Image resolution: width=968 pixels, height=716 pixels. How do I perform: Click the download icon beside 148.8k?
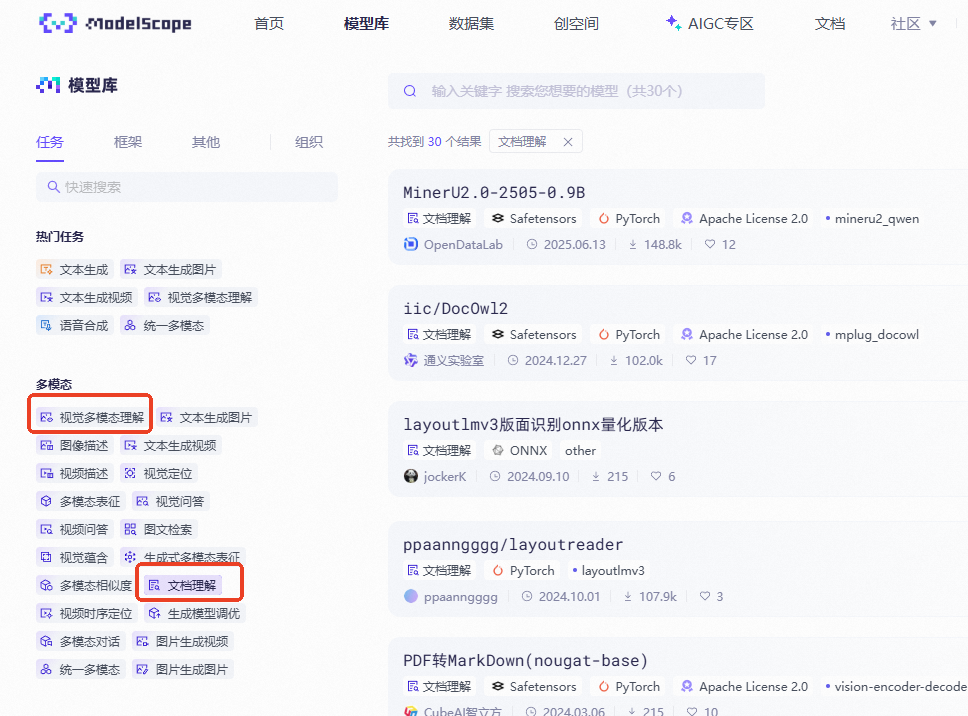click(x=633, y=244)
